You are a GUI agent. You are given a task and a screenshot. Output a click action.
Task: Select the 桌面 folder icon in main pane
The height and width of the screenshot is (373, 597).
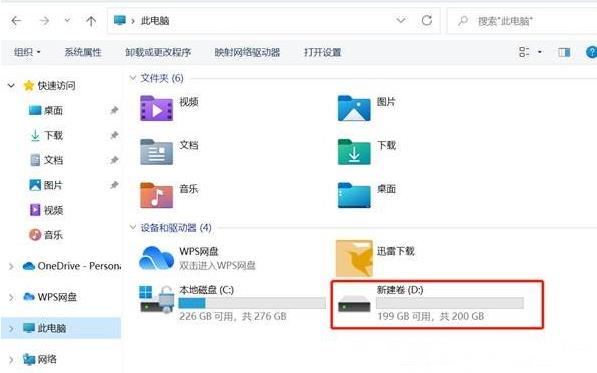pos(354,196)
